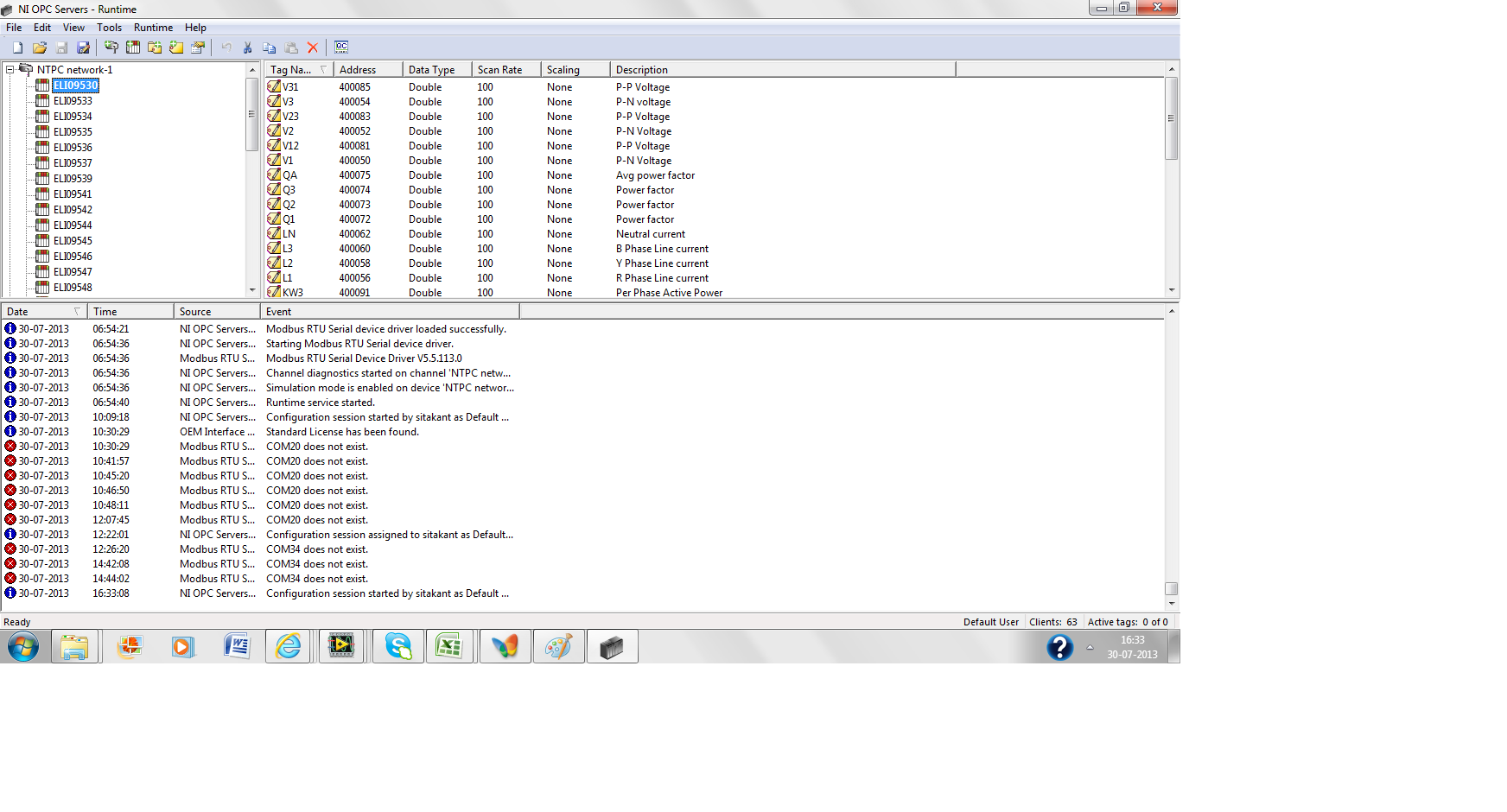Open Skype from the taskbar

click(x=397, y=646)
